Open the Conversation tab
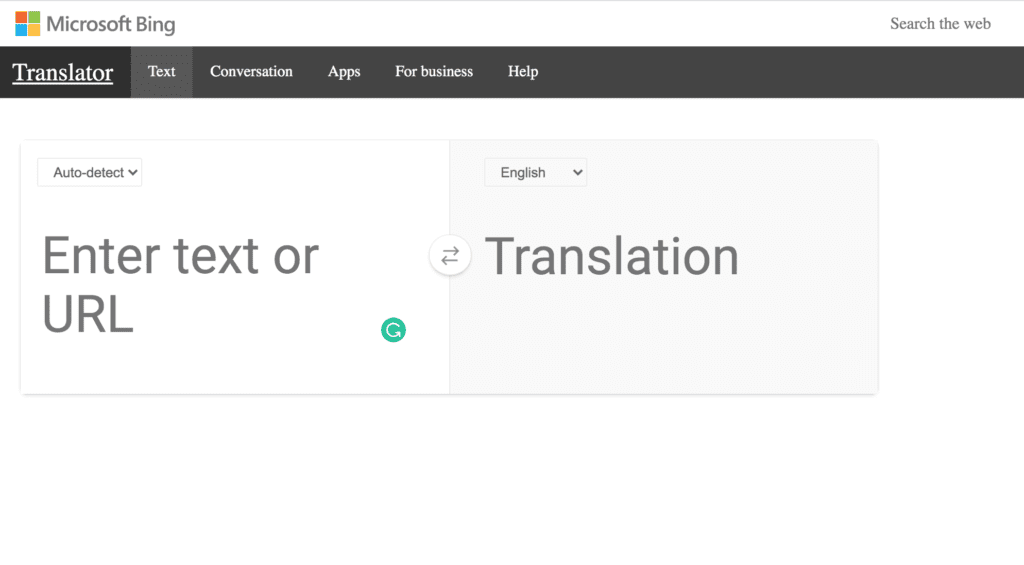Screen dimensions: 1024x565 [251, 72]
